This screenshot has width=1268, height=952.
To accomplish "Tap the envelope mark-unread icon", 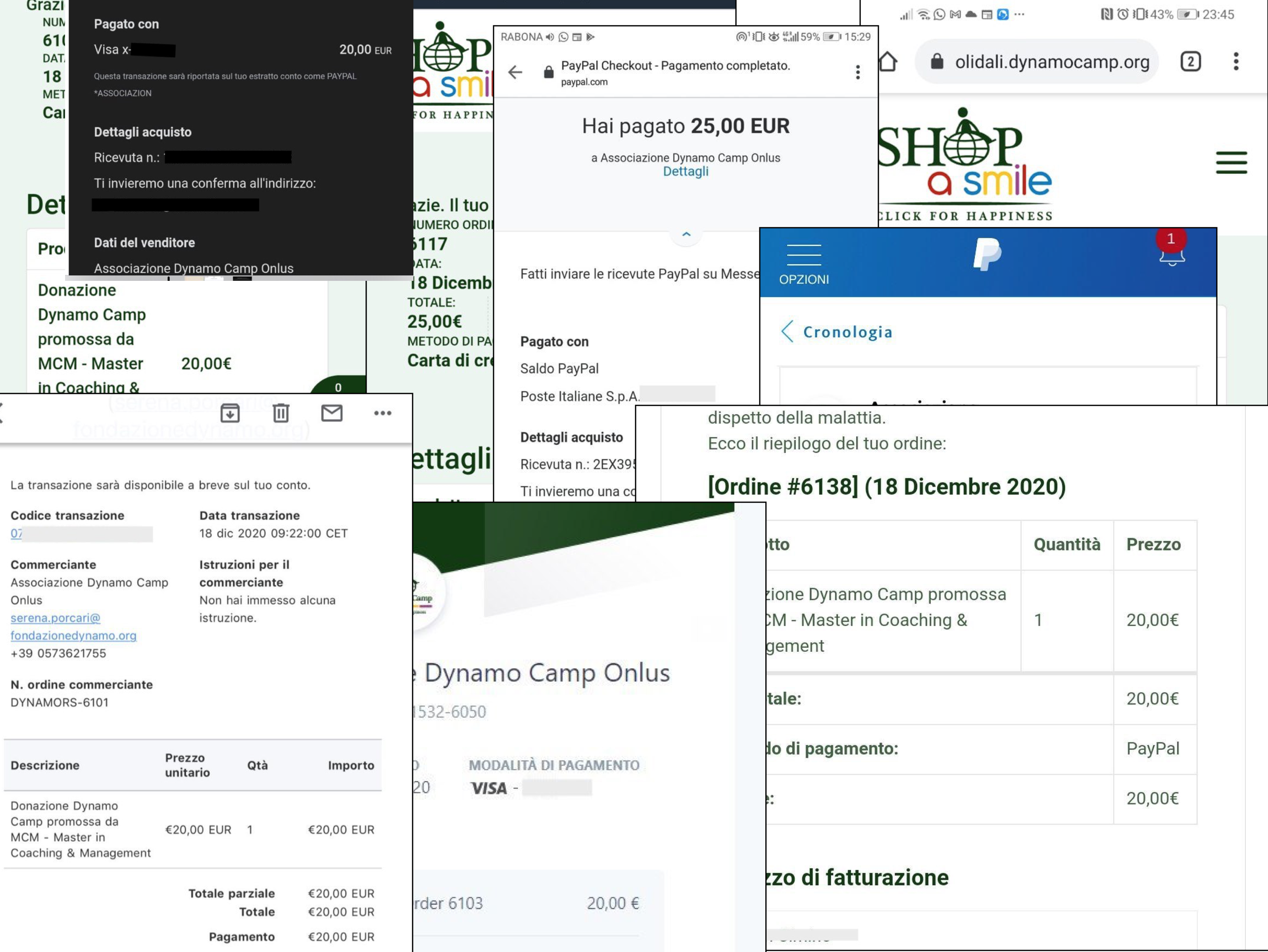I will (331, 413).
